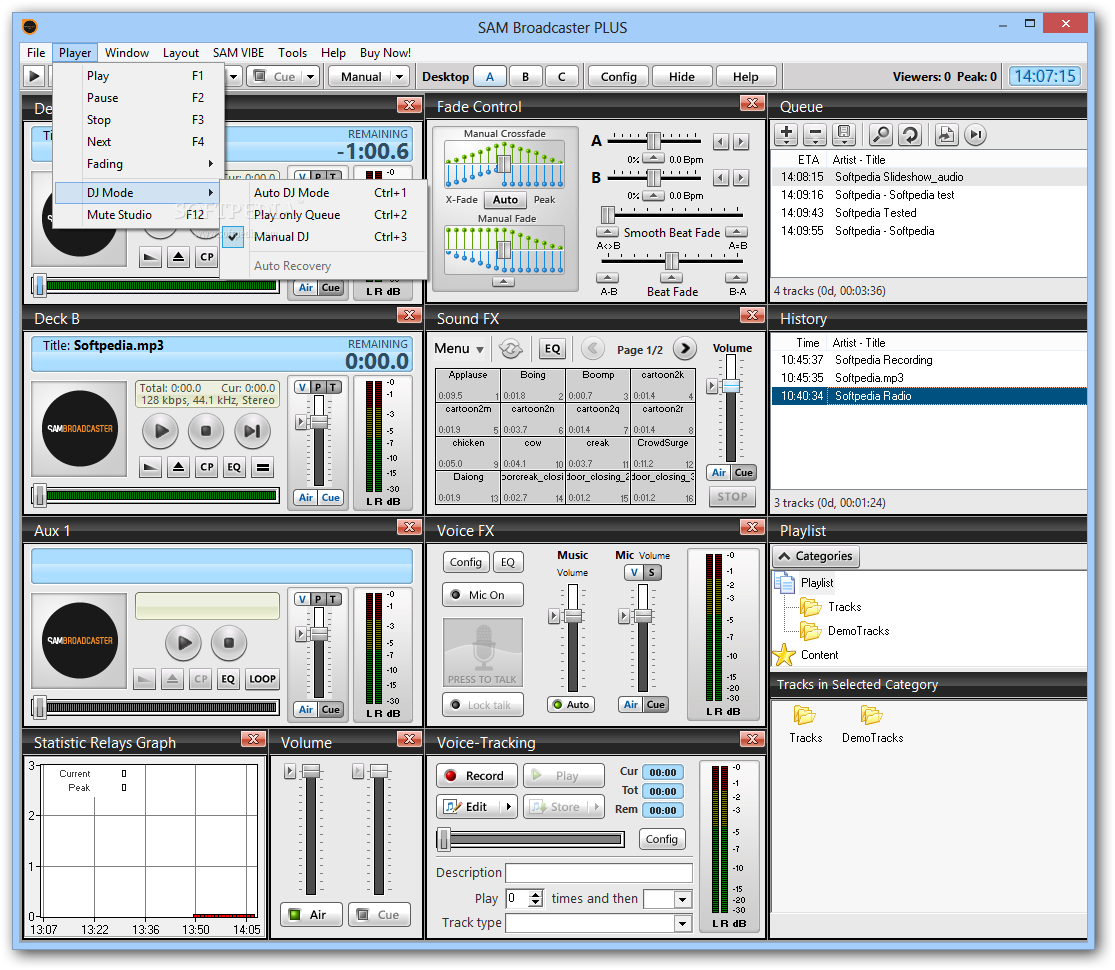This screenshot has width=1115, height=970.
Task: Toggle the Aux 1 LOOP button
Action: click(x=262, y=679)
